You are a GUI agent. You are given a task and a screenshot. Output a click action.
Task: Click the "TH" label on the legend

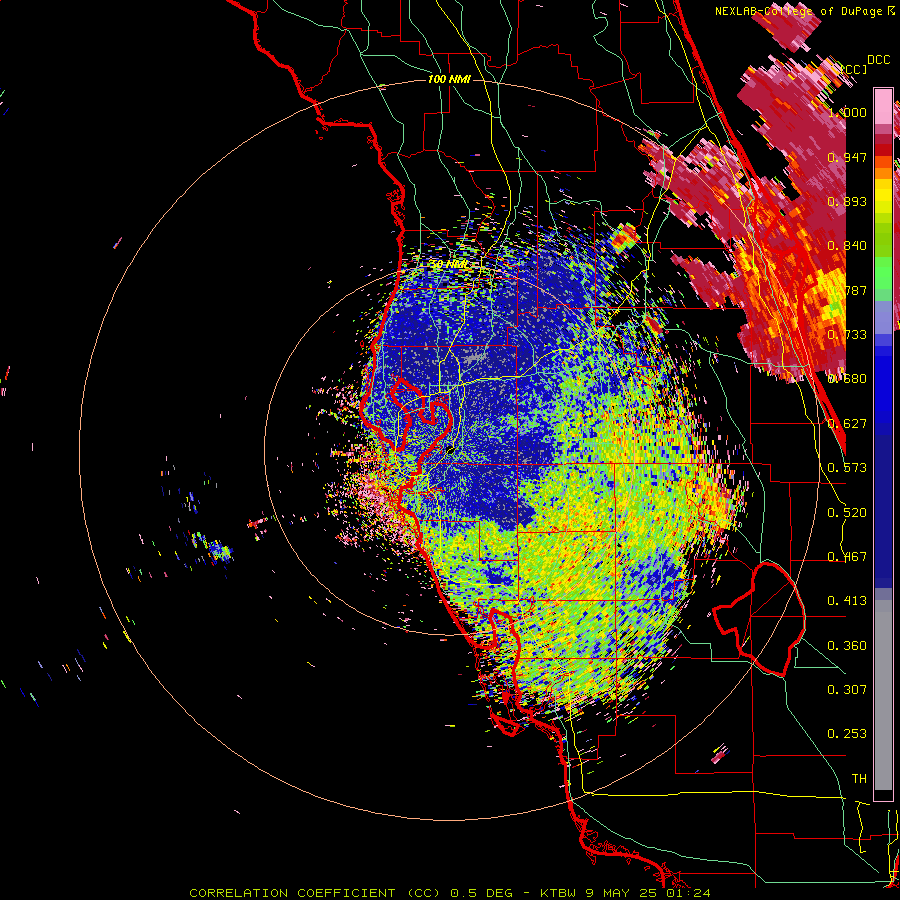tap(859, 779)
